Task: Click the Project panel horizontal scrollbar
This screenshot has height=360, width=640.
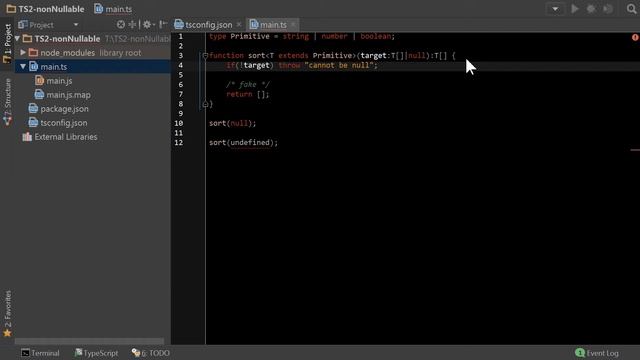Action: click(89, 341)
